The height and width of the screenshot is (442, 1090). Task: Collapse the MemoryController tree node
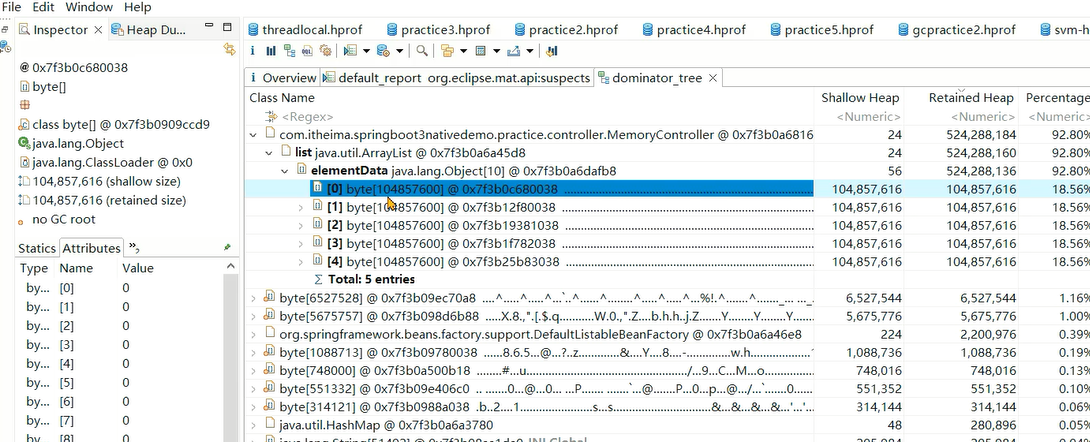254,134
